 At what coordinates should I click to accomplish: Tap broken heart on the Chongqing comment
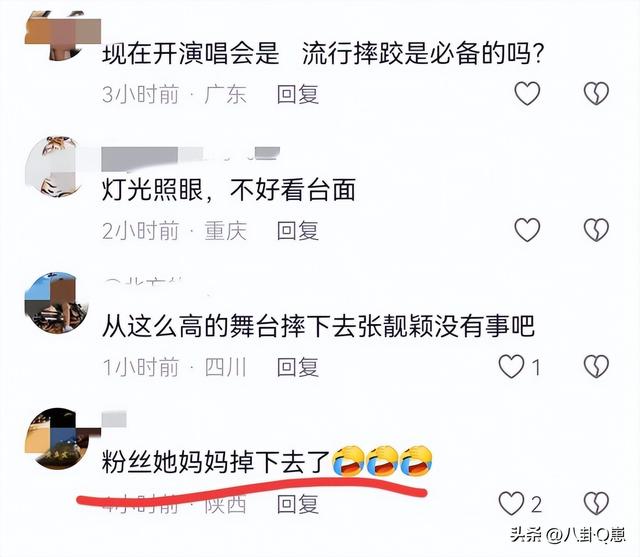pos(596,229)
